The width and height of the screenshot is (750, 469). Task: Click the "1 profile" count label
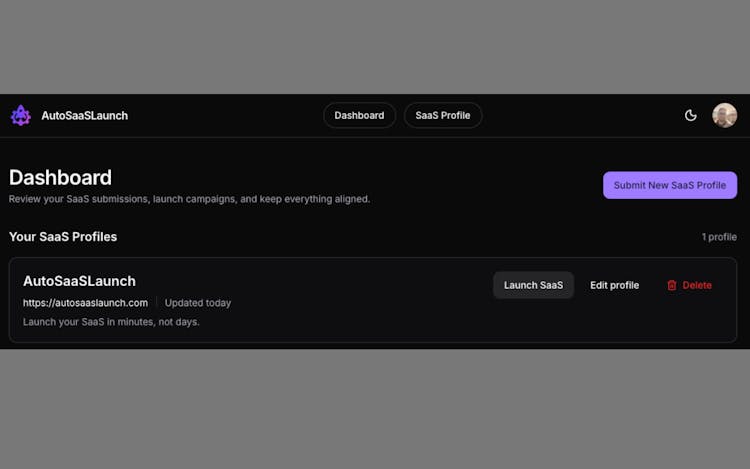point(719,237)
